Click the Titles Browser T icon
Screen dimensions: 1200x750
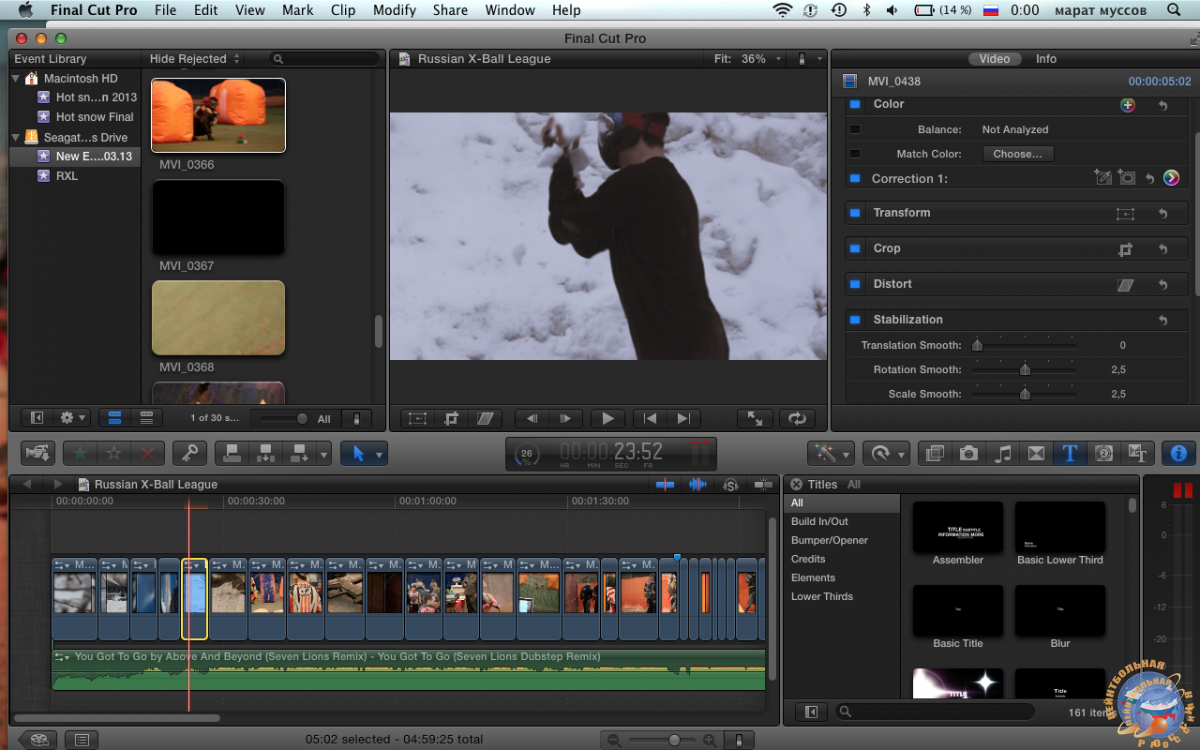(x=1069, y=453)
